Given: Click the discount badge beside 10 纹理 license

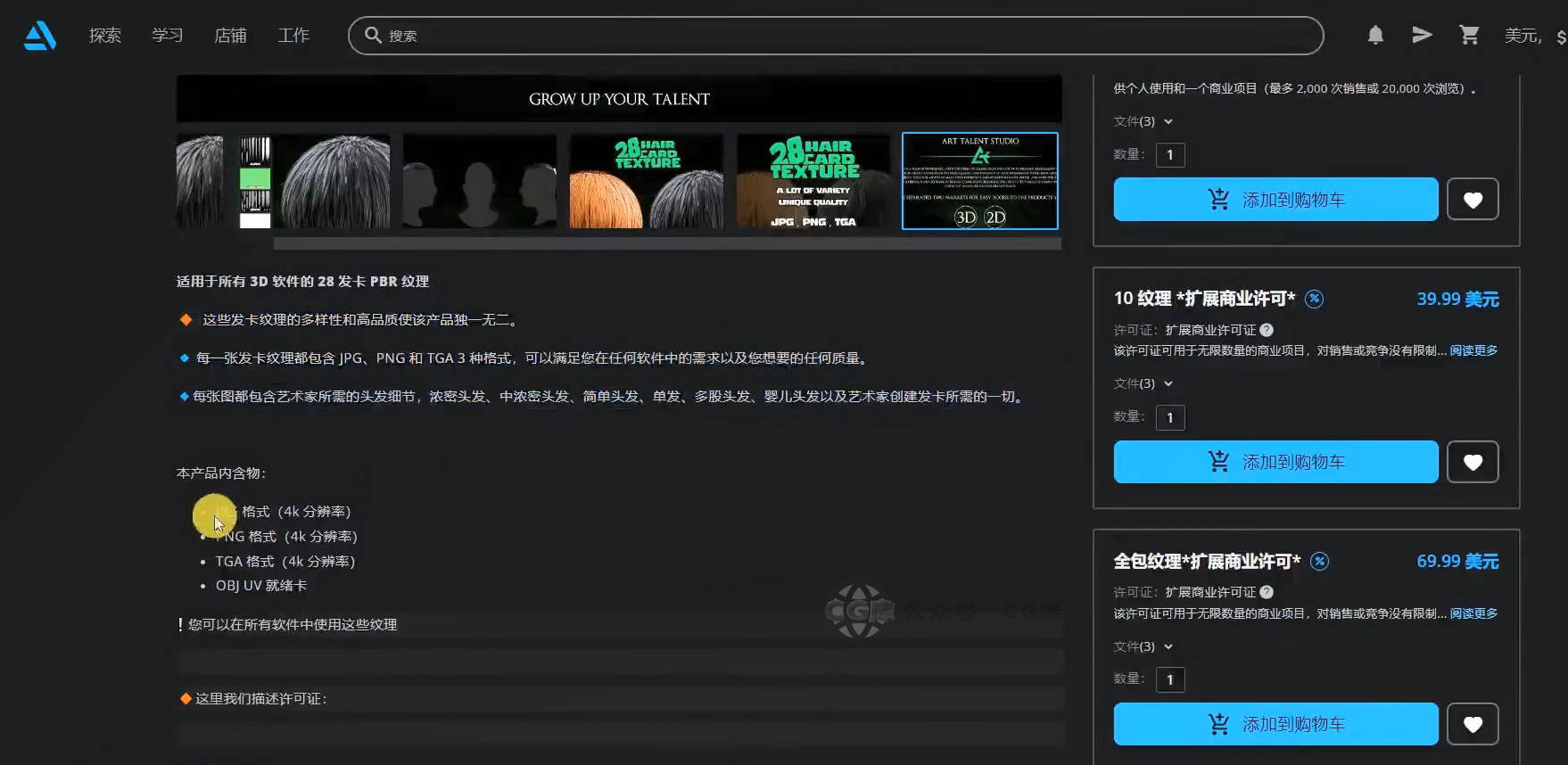Looking at the screenshot, I should point(1314,299).
